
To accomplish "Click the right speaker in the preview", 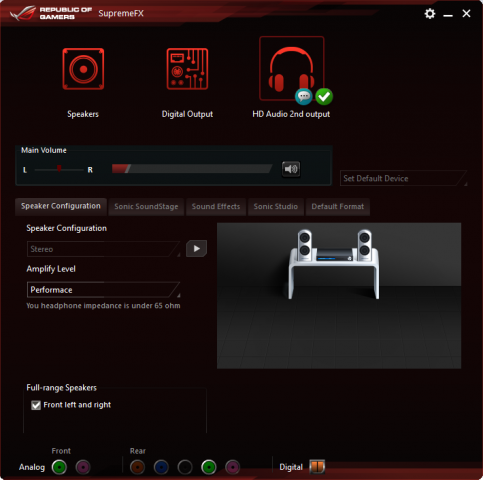I will click(364, 245).
